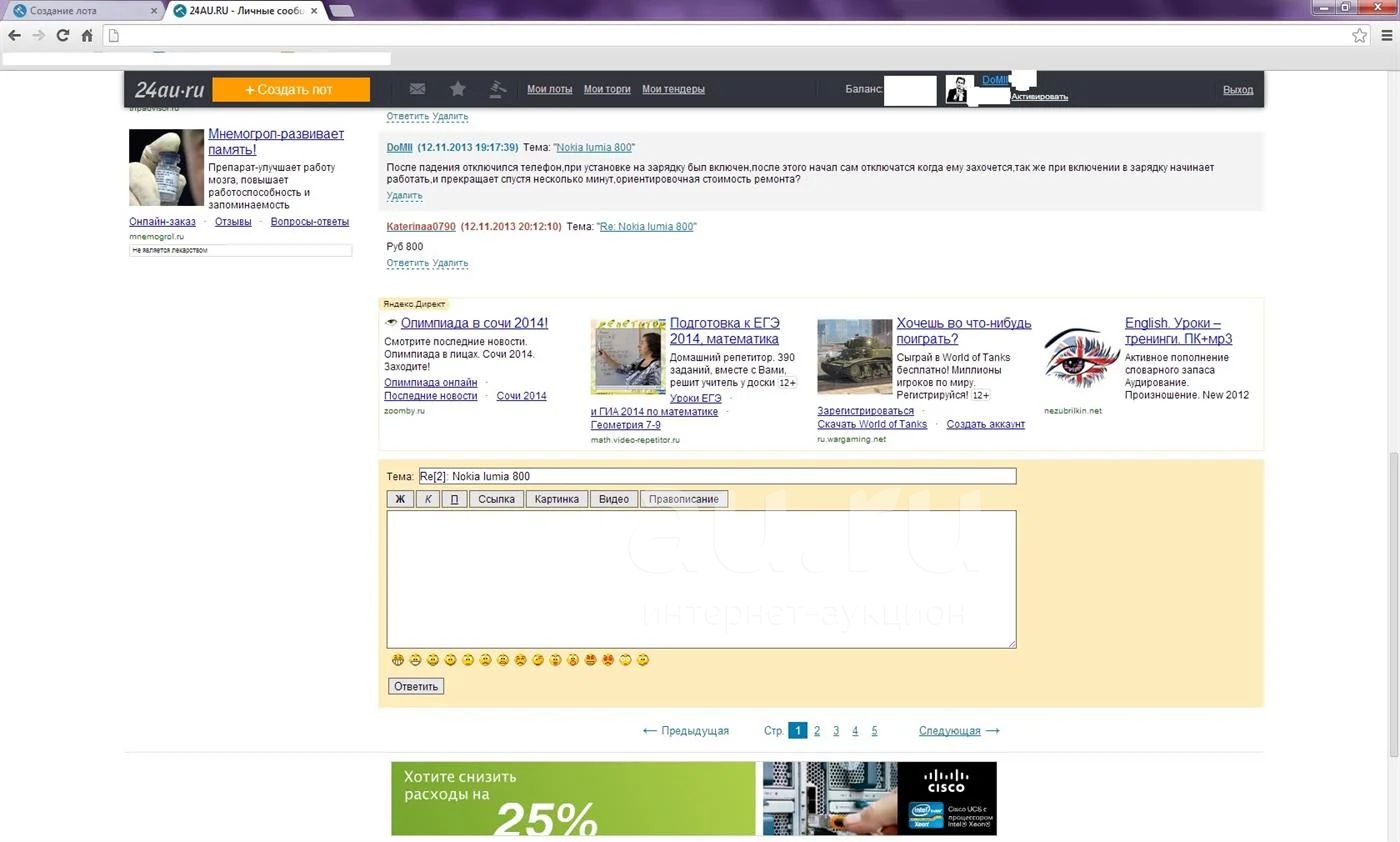Toggle underline П formatting button

[x=454, y=499]
